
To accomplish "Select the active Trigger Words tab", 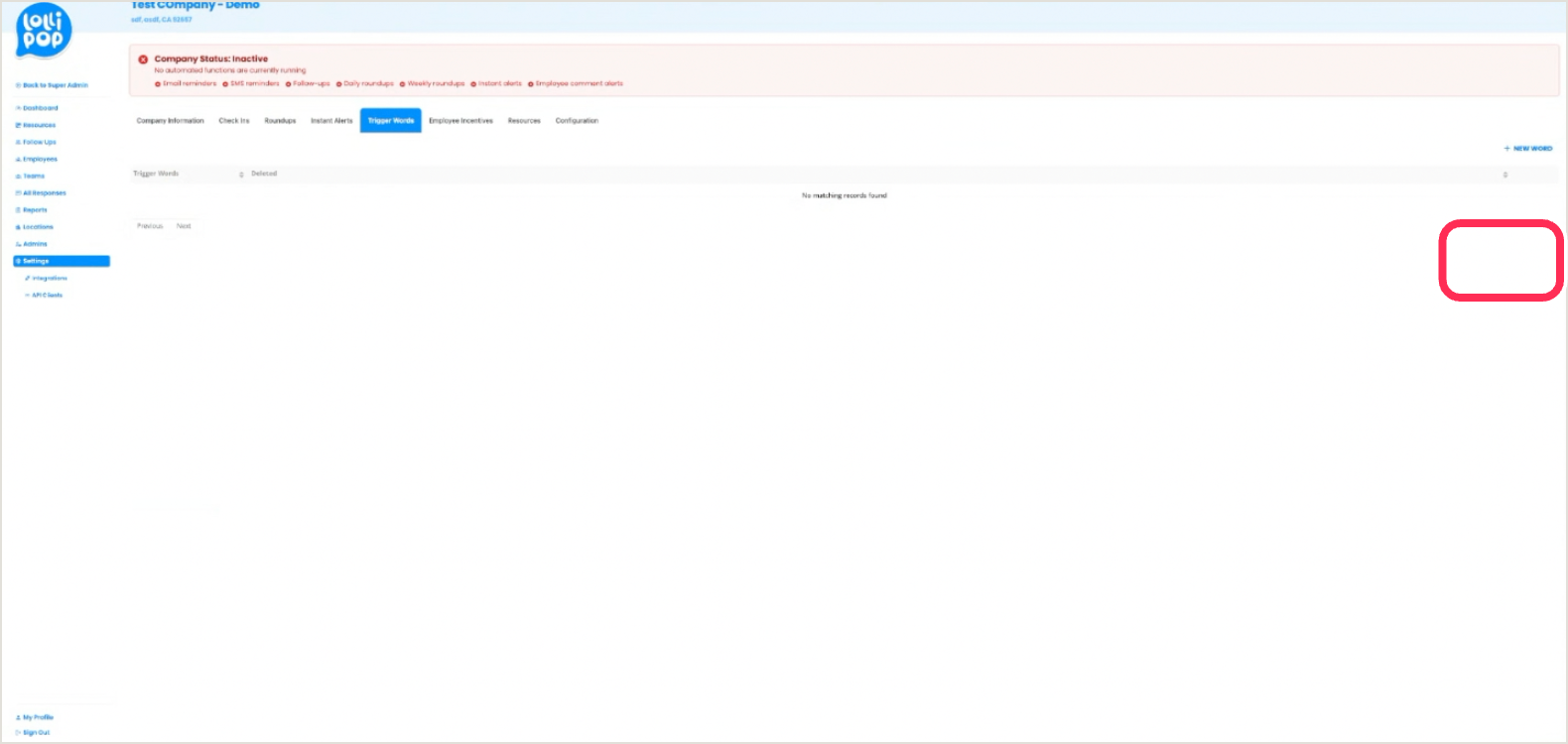I will 391,120.
